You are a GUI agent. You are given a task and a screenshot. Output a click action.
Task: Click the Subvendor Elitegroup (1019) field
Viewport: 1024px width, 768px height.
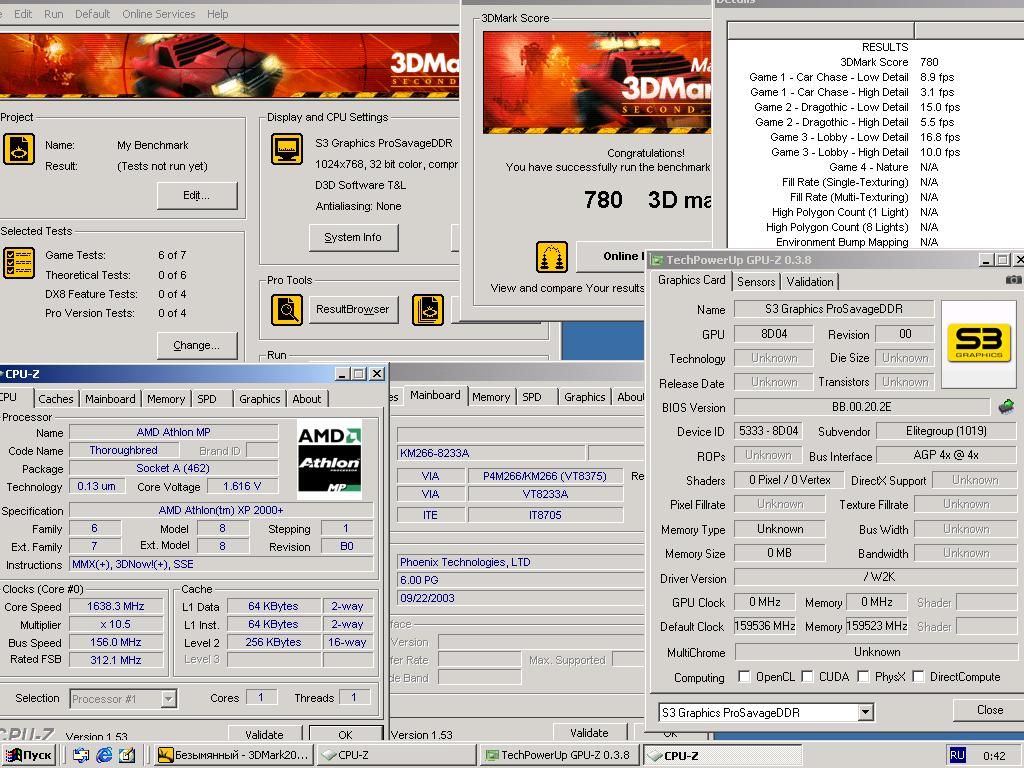click(x=946, y=431)
